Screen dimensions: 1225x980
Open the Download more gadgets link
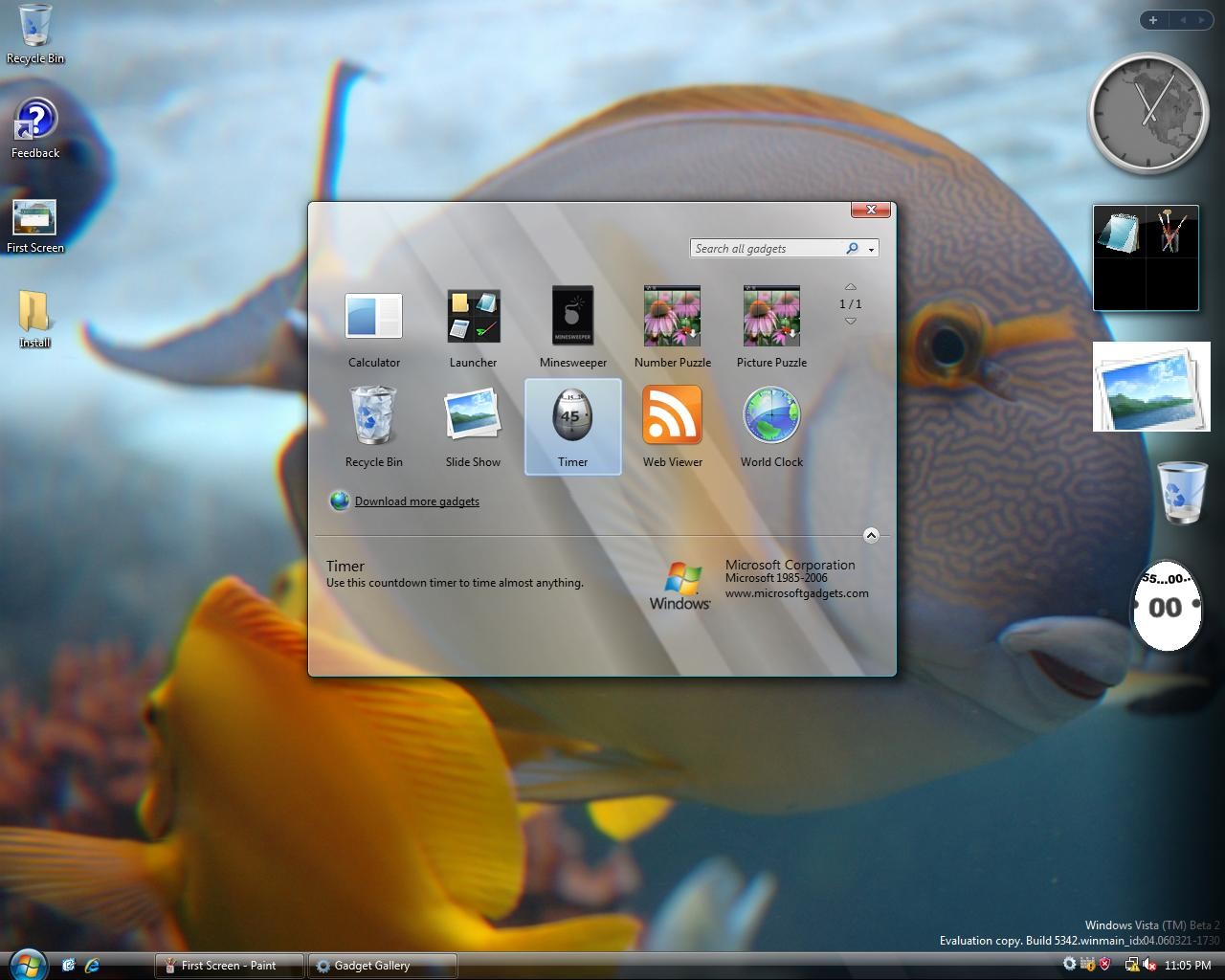(416, 501)
